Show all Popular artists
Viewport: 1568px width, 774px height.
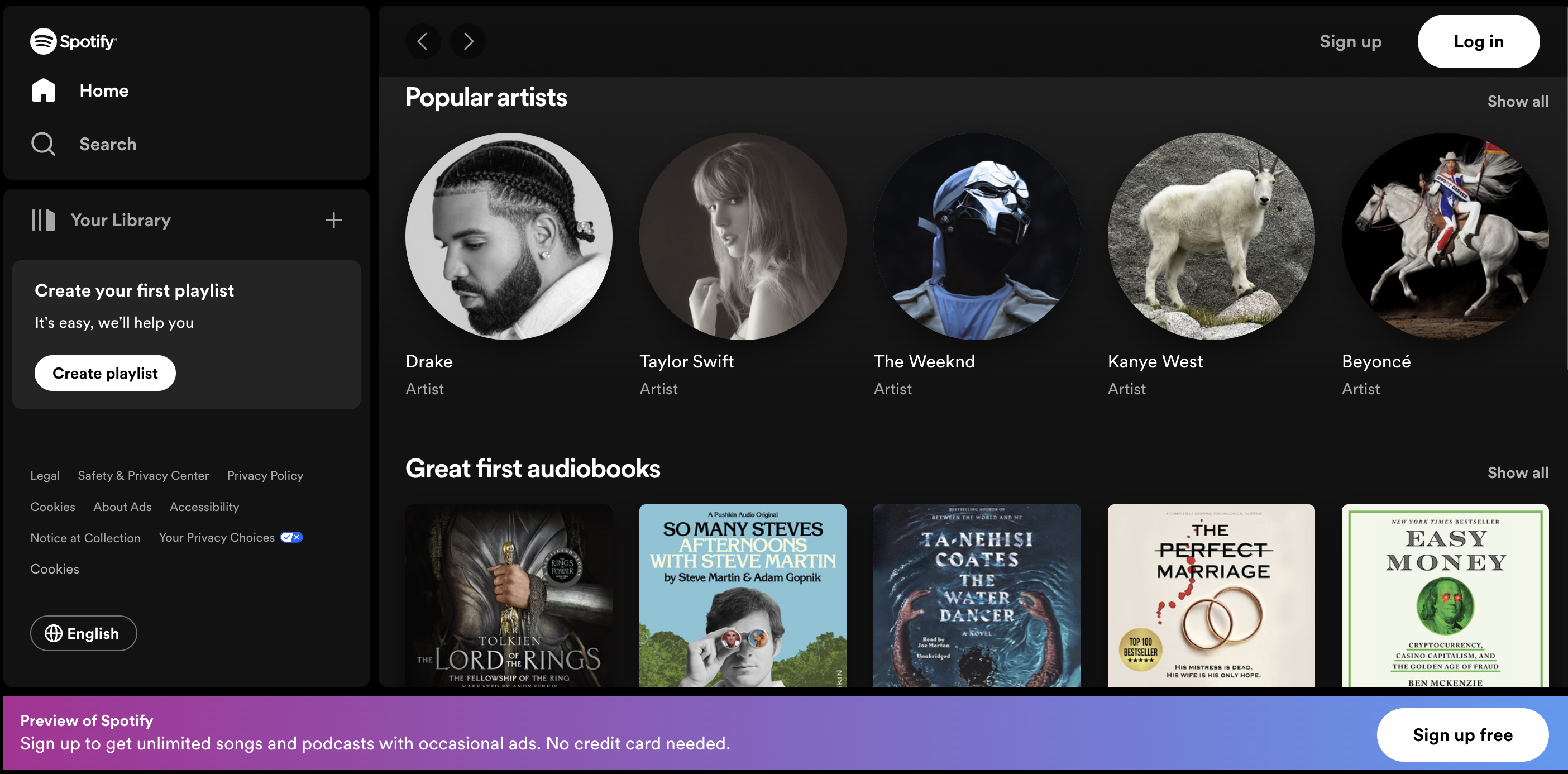point(1518,102)
